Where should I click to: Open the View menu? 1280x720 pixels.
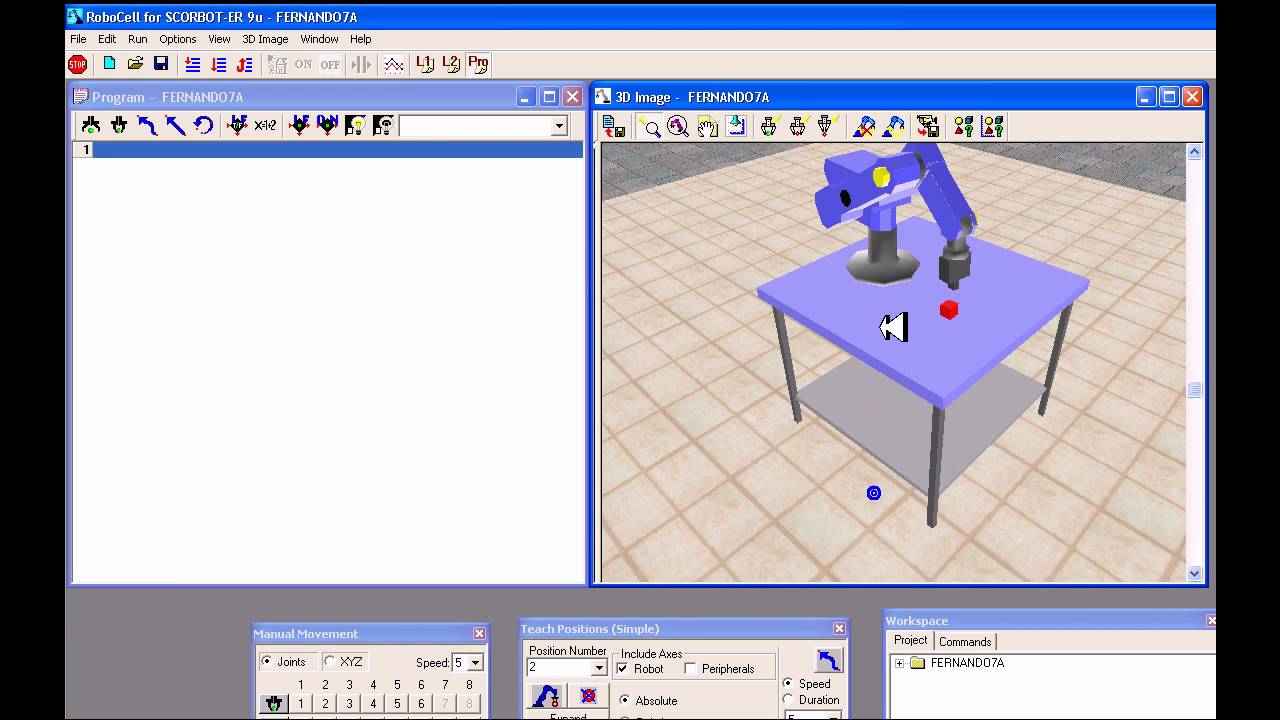point(219,39)
